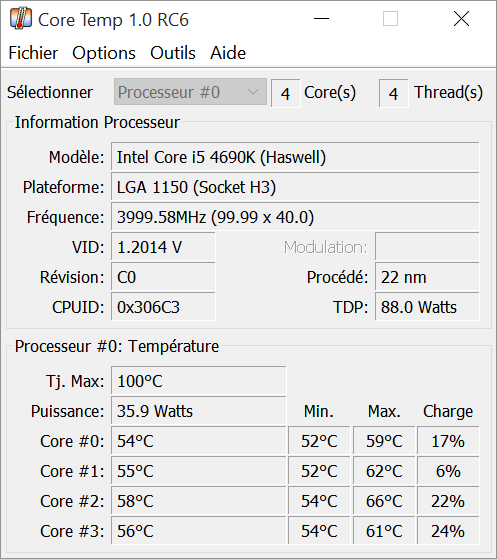Screen dimensions: 497x559
Task: Click the disabled maximize window button
Action: tap(390, 19)
